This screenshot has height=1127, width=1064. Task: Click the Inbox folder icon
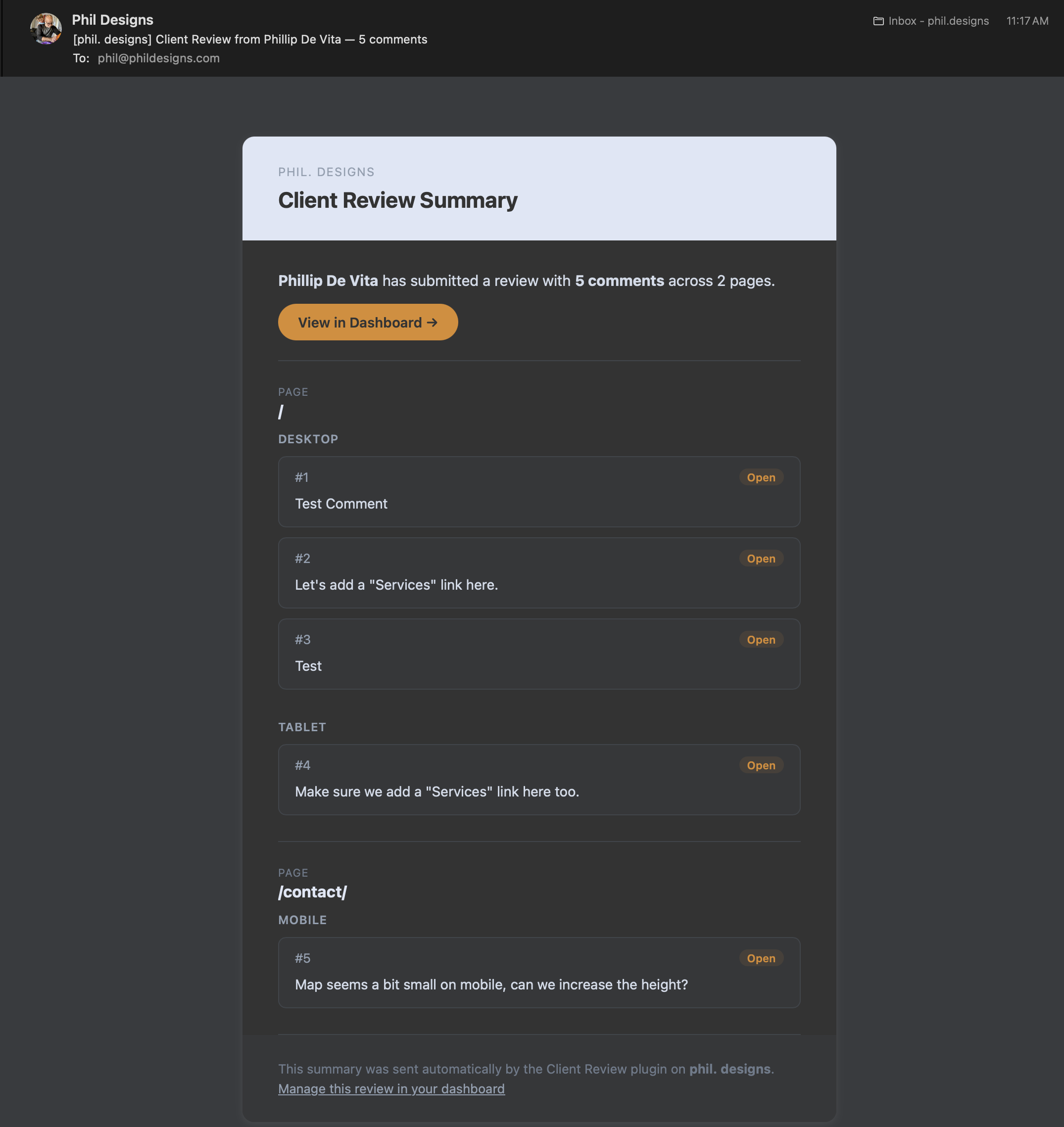point(878,21)
